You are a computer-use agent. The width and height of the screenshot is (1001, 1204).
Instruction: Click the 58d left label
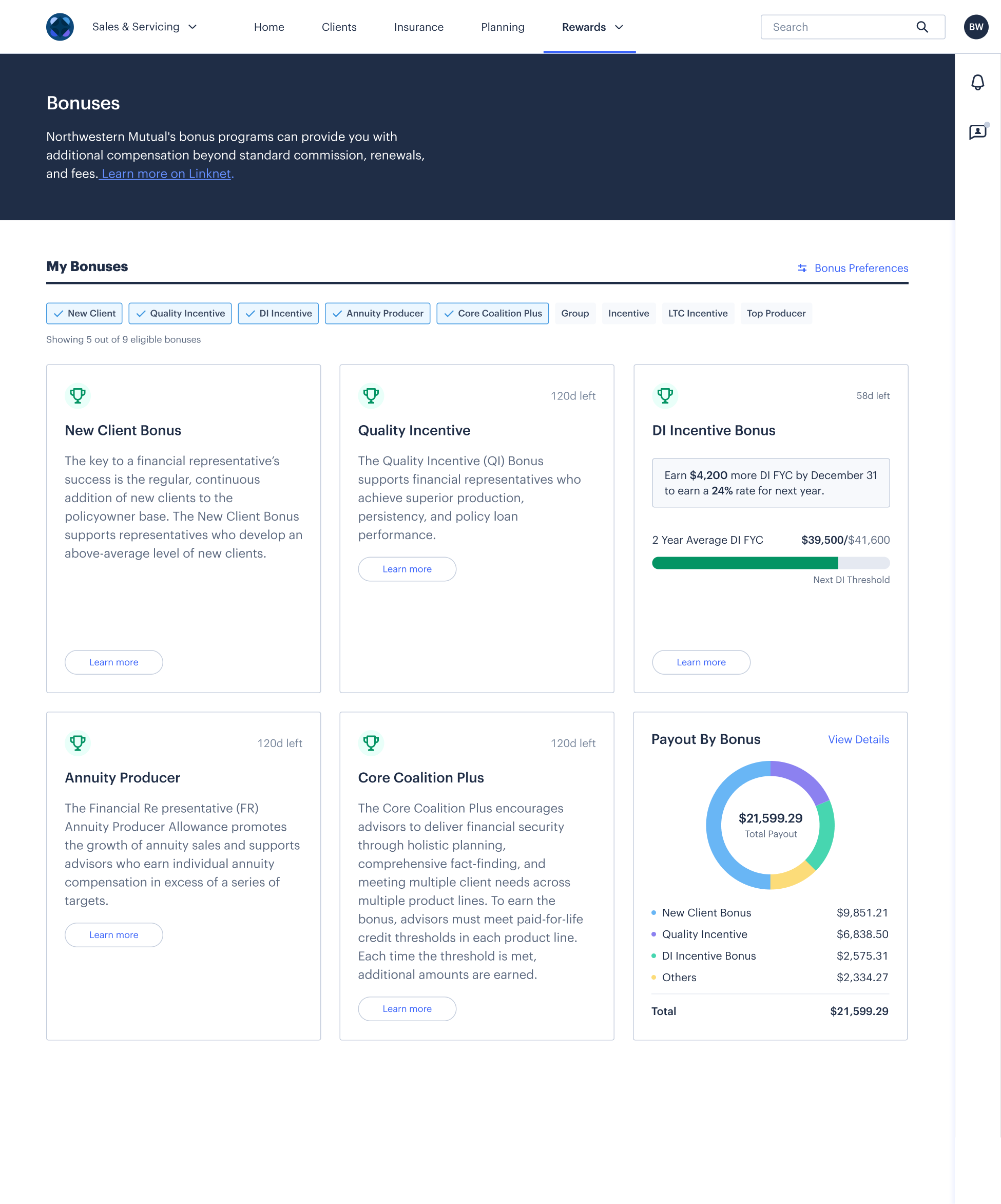coord(873,395)
